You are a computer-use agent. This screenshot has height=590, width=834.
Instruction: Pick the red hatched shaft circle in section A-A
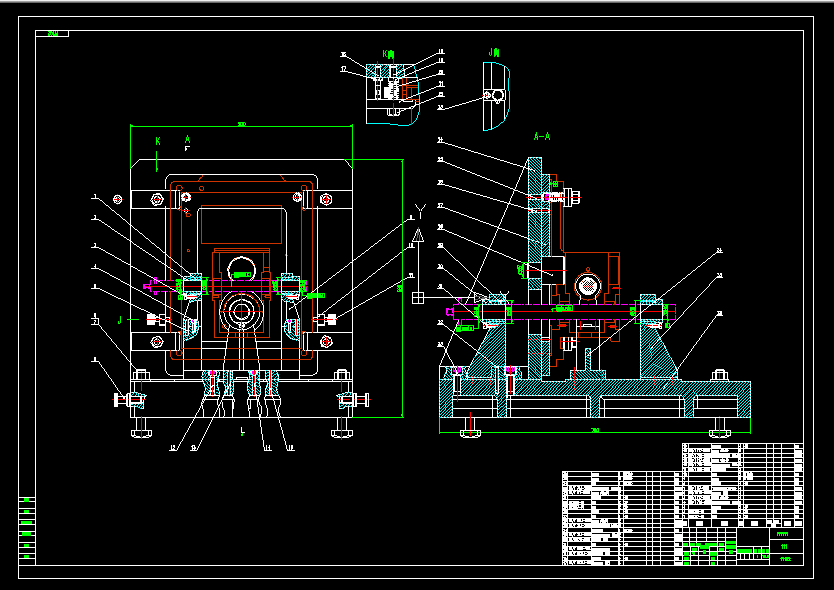[587, 286]
